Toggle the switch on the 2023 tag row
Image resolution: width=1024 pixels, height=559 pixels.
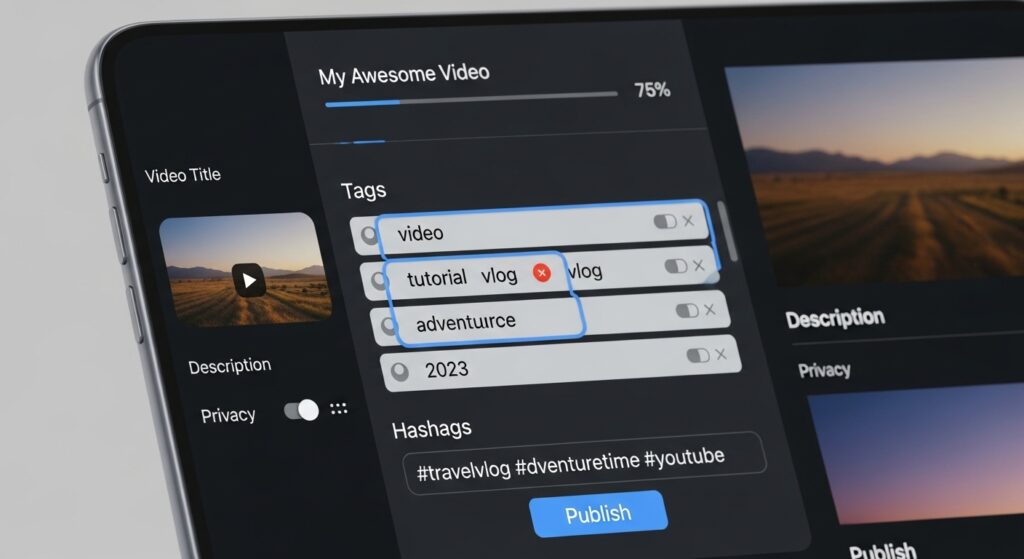coord(697,356)
